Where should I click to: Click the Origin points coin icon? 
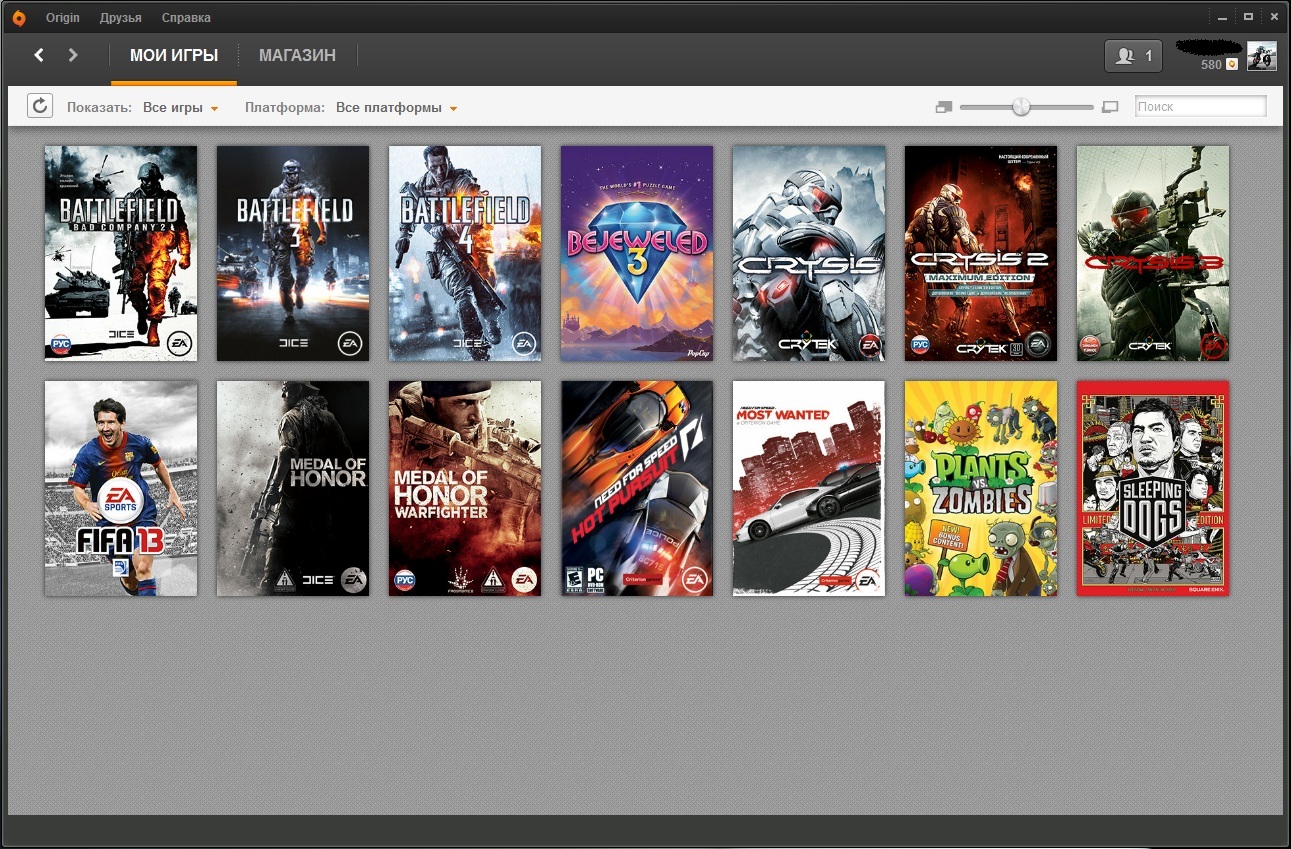pos(1232,64)
